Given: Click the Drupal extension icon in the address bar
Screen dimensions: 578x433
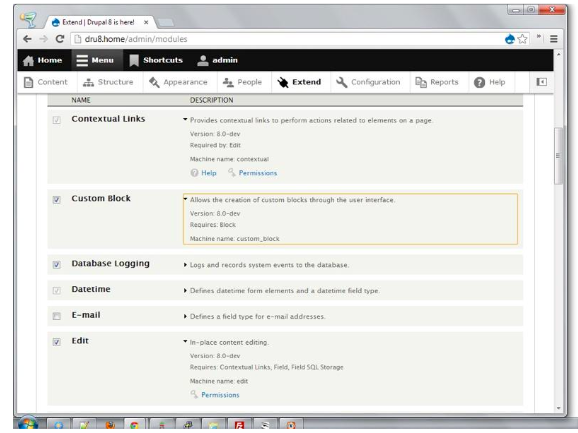Looking at the screenshot, I should point(510,39).
